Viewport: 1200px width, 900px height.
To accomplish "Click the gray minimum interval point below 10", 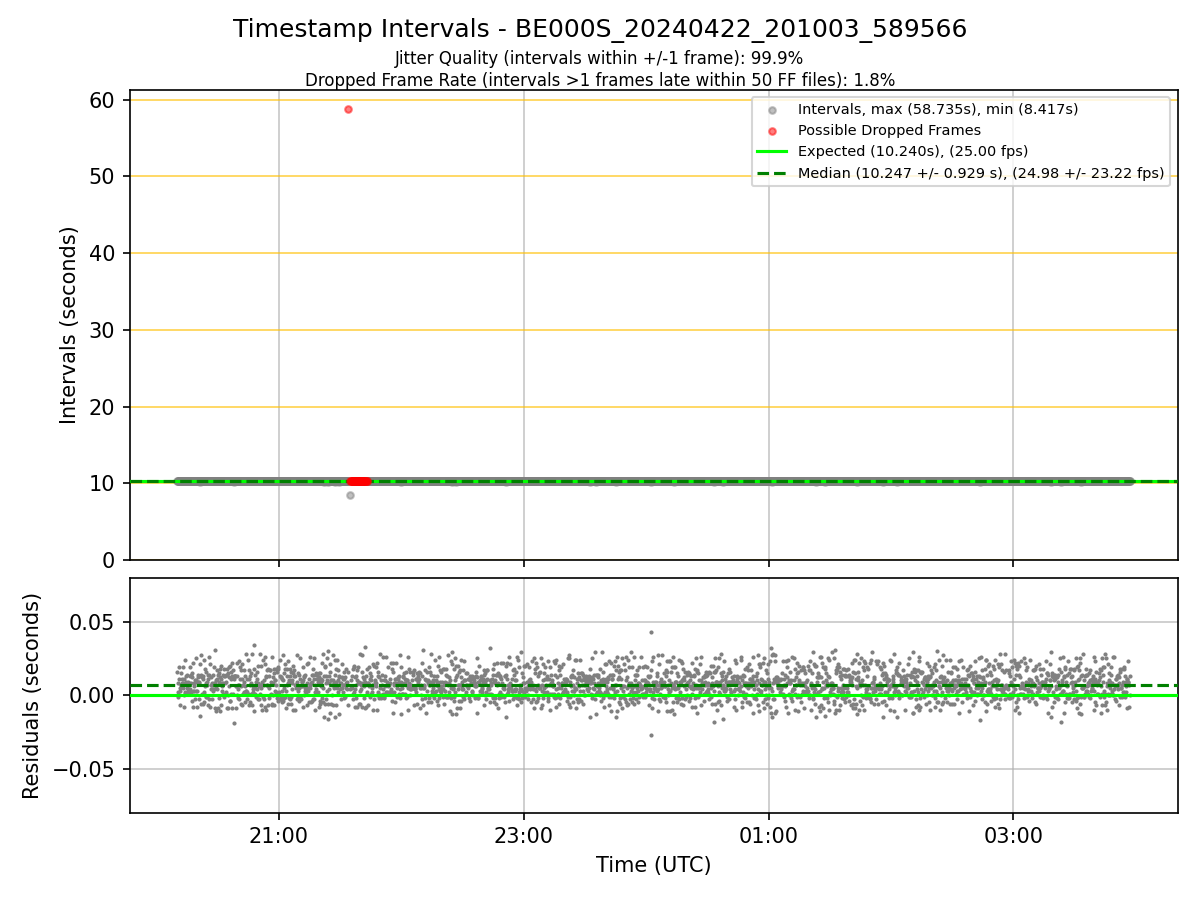I will pyautogui.click(x=350, y=495).
